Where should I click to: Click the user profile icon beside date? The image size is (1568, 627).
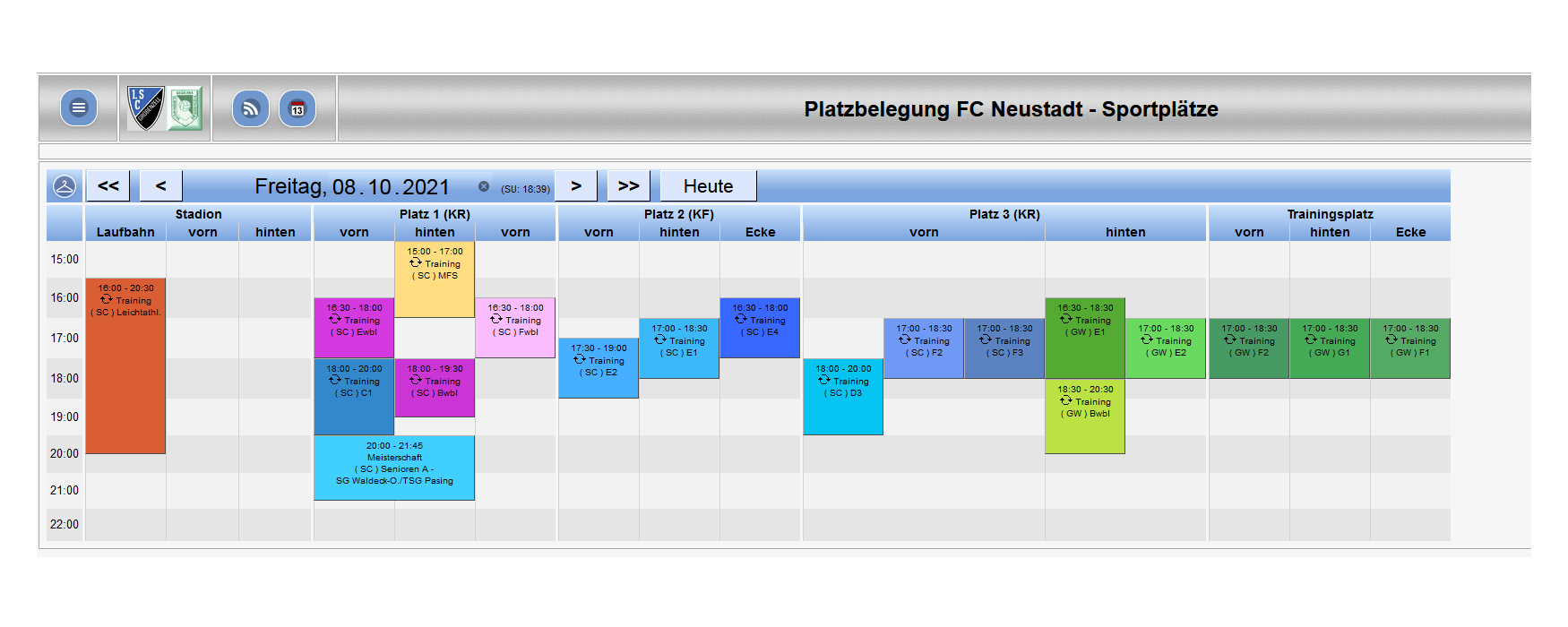tap(65, 186)
